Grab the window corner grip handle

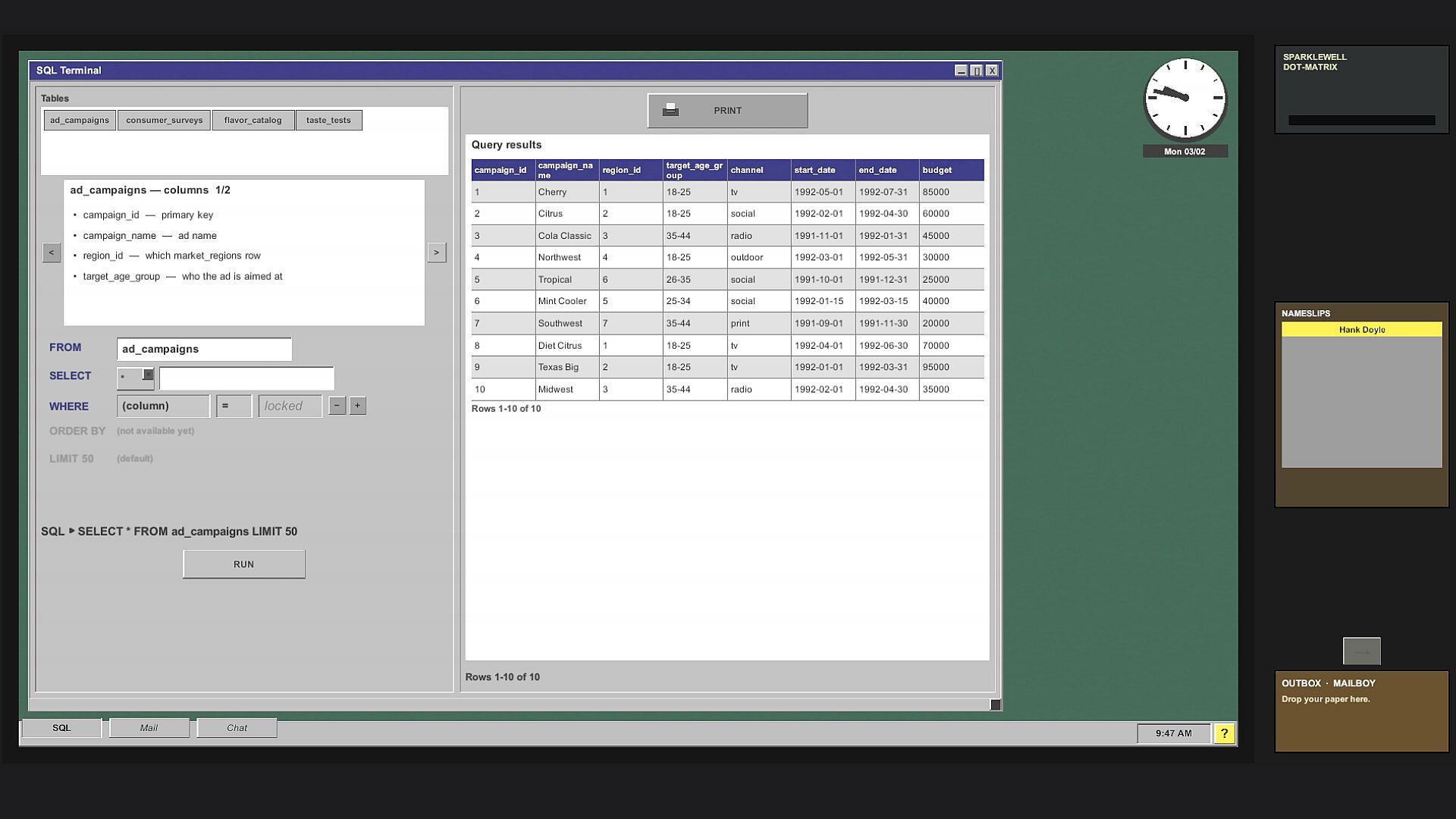point(995,704)
